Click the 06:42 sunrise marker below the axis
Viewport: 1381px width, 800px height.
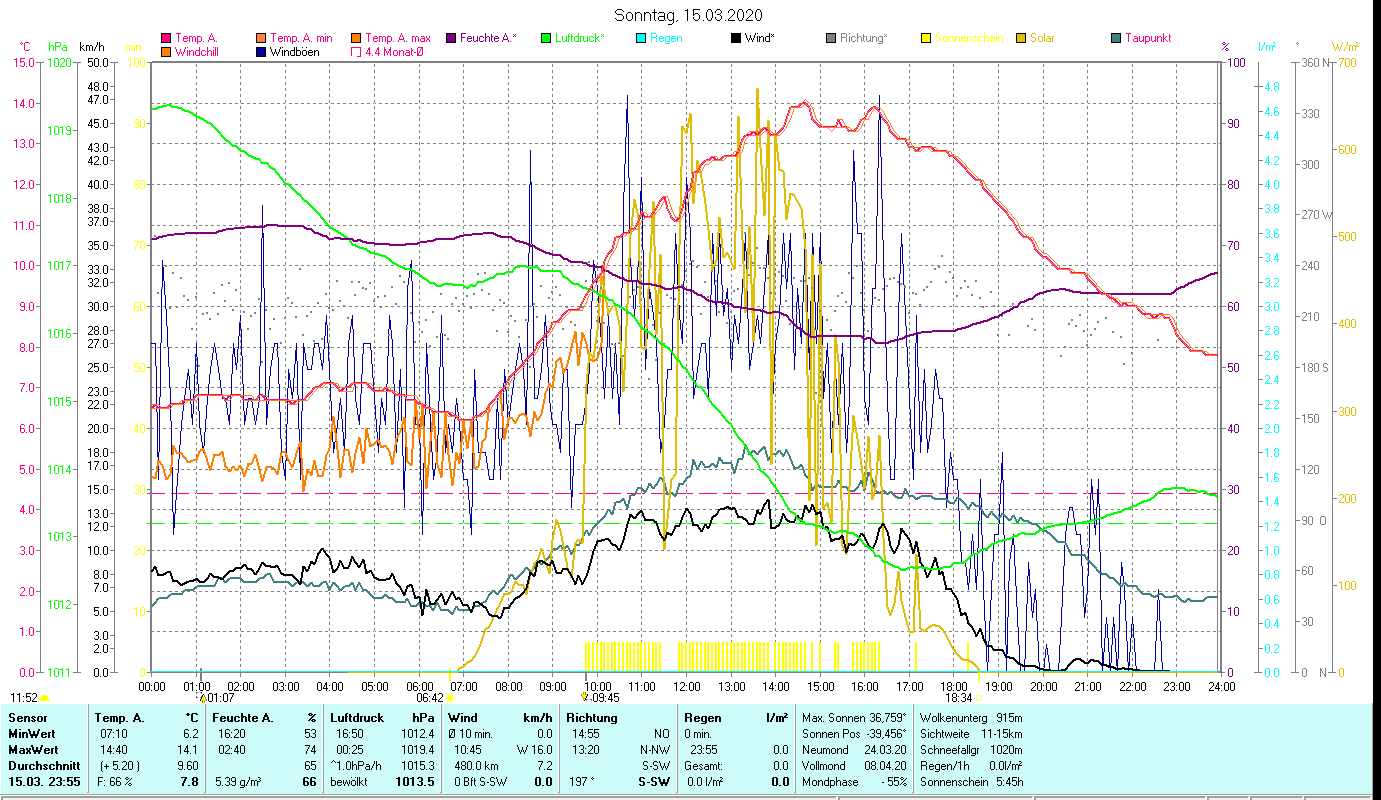(430, 698)
